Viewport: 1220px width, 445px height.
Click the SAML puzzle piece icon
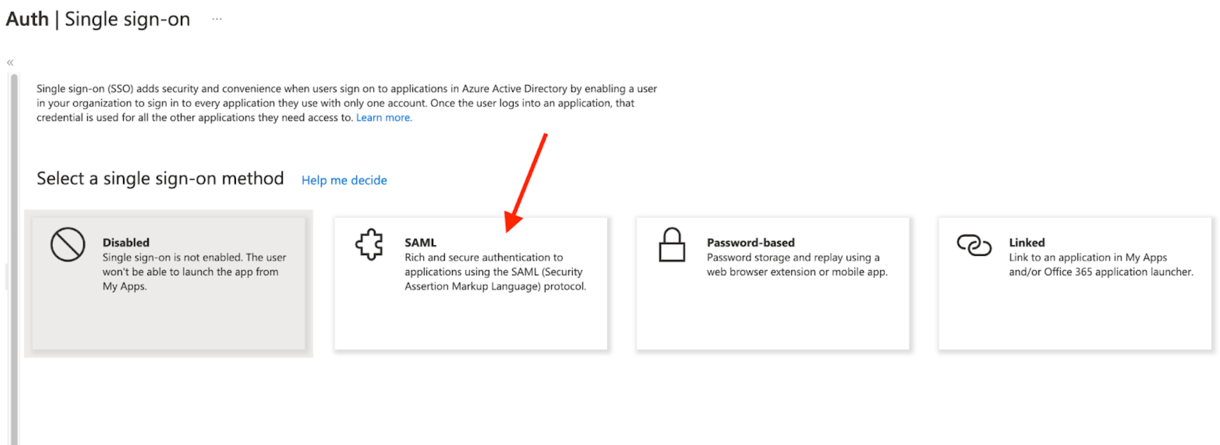370,245
